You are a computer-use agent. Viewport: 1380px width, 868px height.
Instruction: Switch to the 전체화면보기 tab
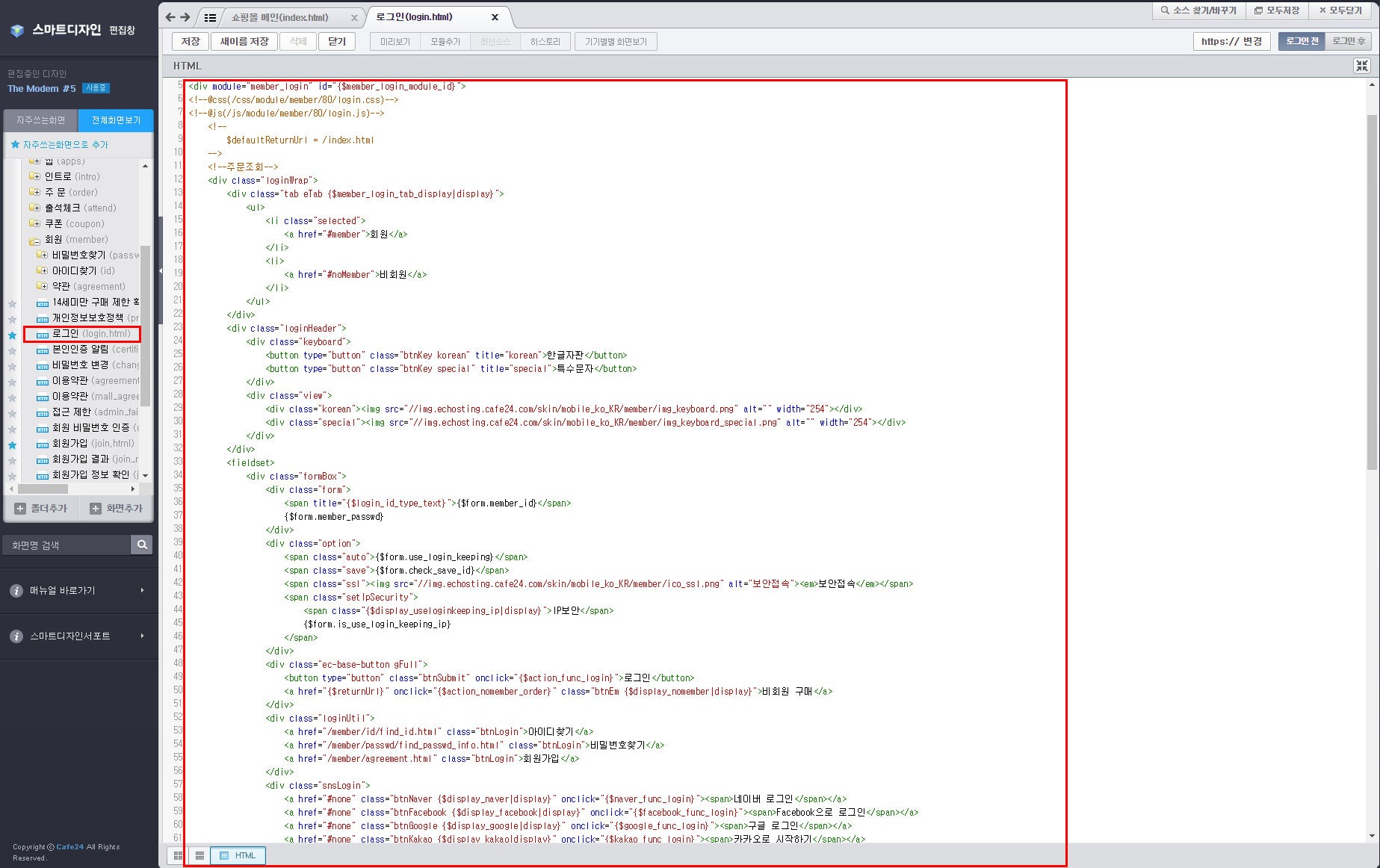116,120
